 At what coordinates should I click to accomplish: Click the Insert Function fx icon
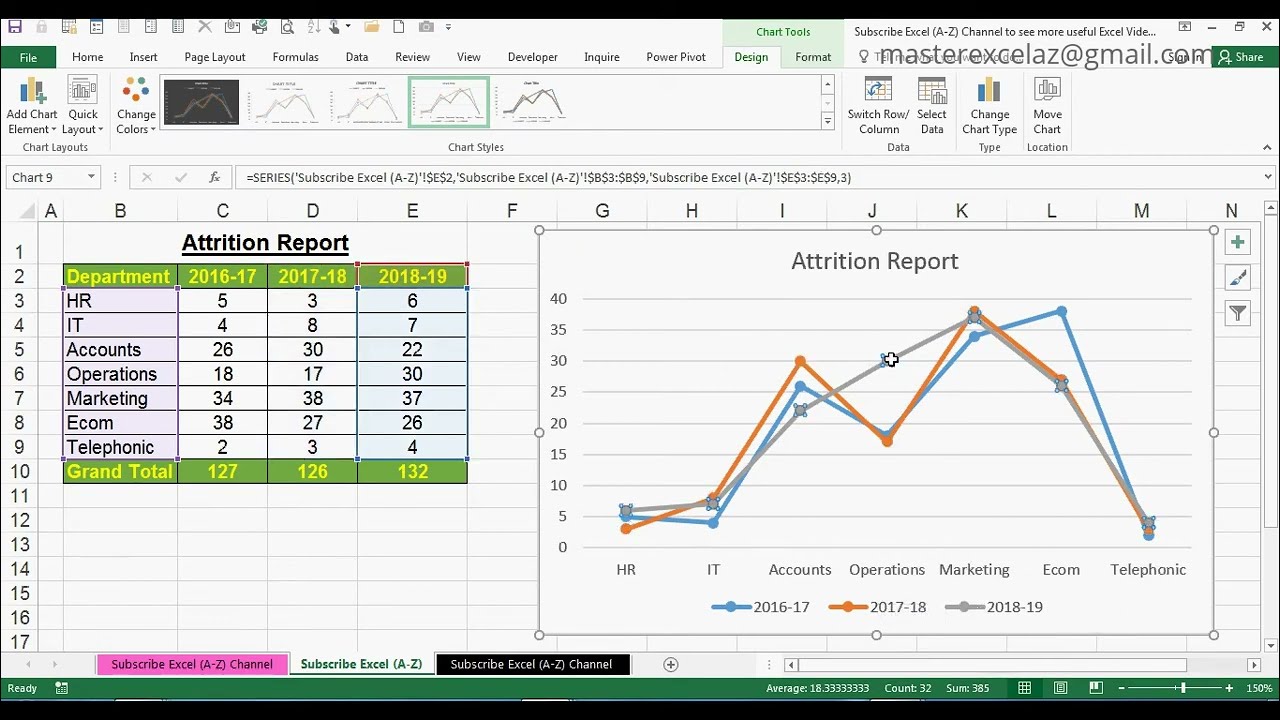[x=214, y=177]
